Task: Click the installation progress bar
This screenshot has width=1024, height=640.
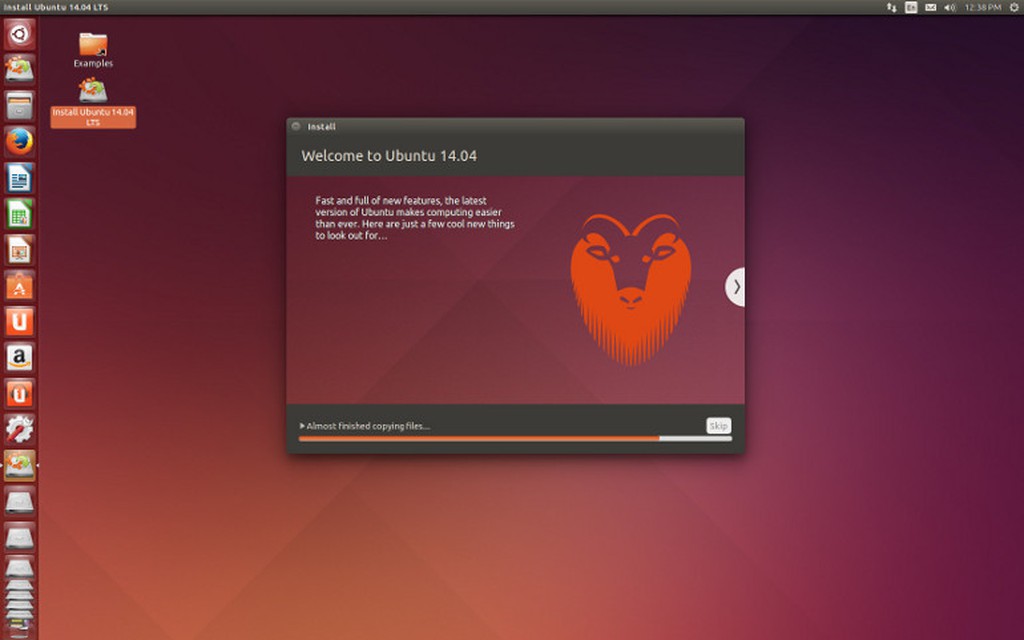Action: tap(515, 439)
